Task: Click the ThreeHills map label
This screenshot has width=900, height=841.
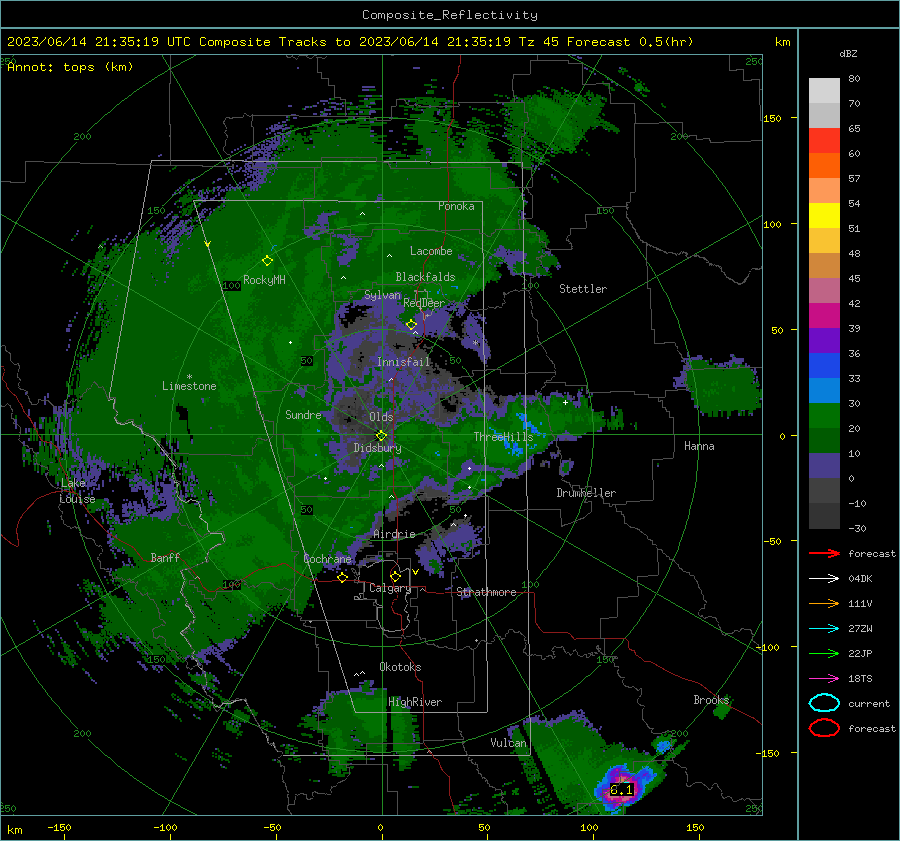Action: (x=503, y=437)
